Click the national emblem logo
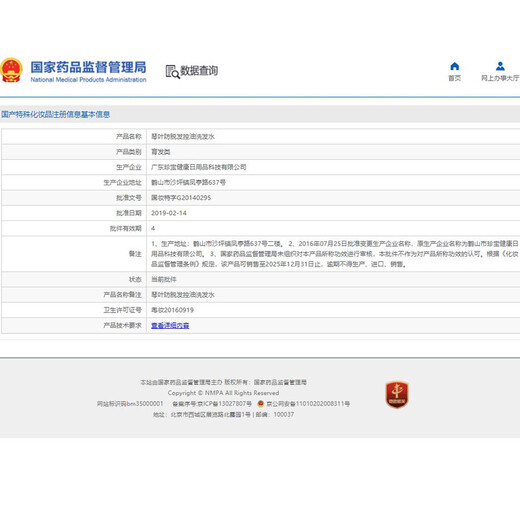Screen dimensions: 520x520 [x=11, y=70]
